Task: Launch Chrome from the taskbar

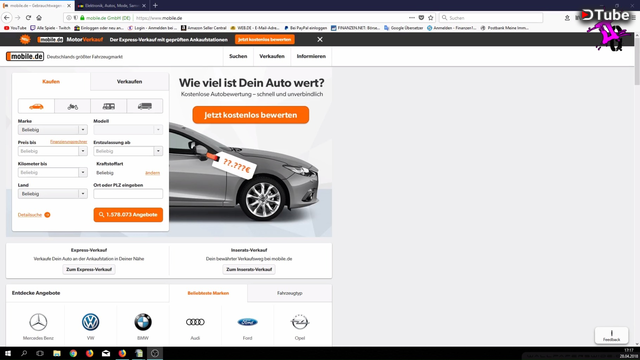Action: [73, 353]
